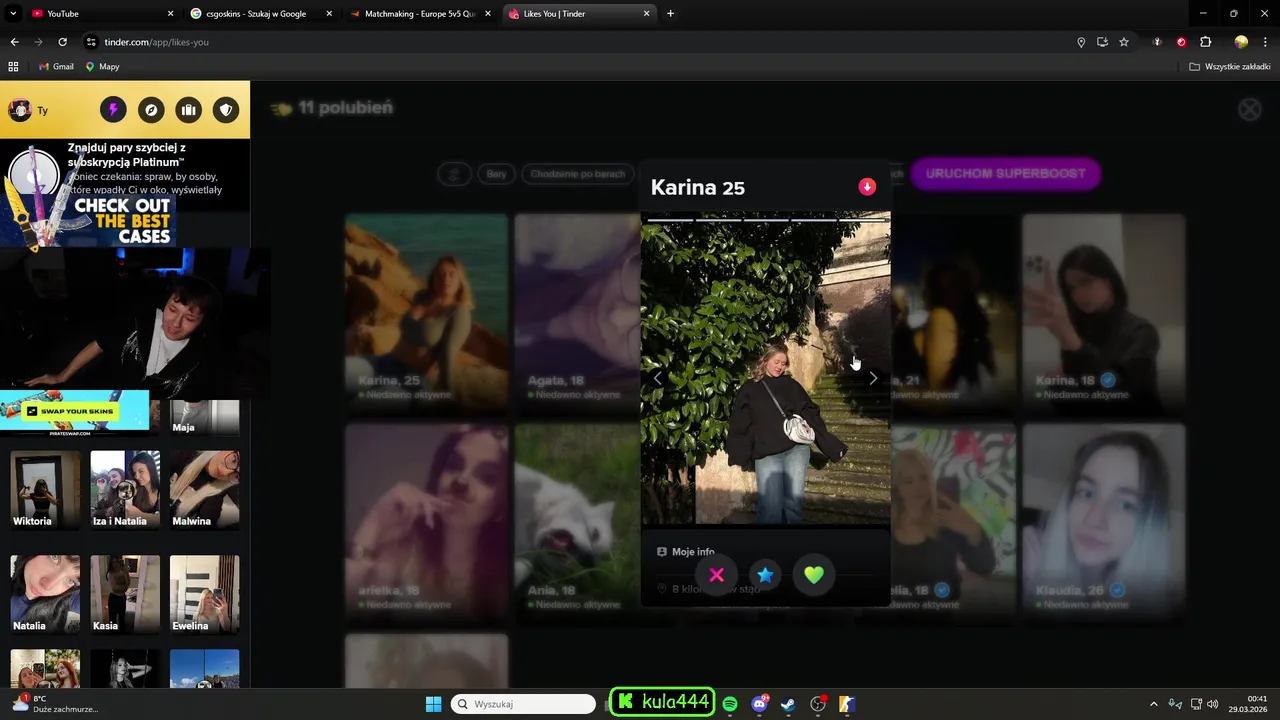Image resolution: width=1280 pixels, height=720 pixels.
Task: Close the likes view with X circle
Action: tap(1250, 110)
